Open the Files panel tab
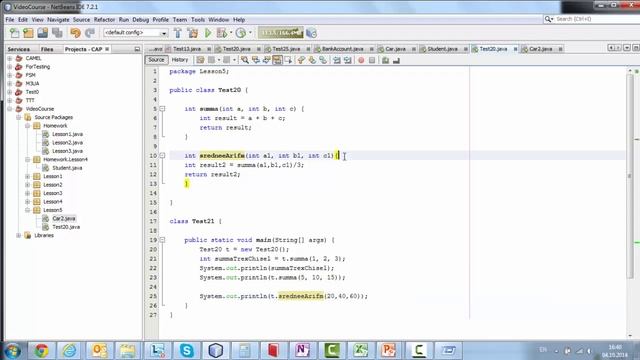The width and height of the screenshot is (640, 360). tap(47, 49)
